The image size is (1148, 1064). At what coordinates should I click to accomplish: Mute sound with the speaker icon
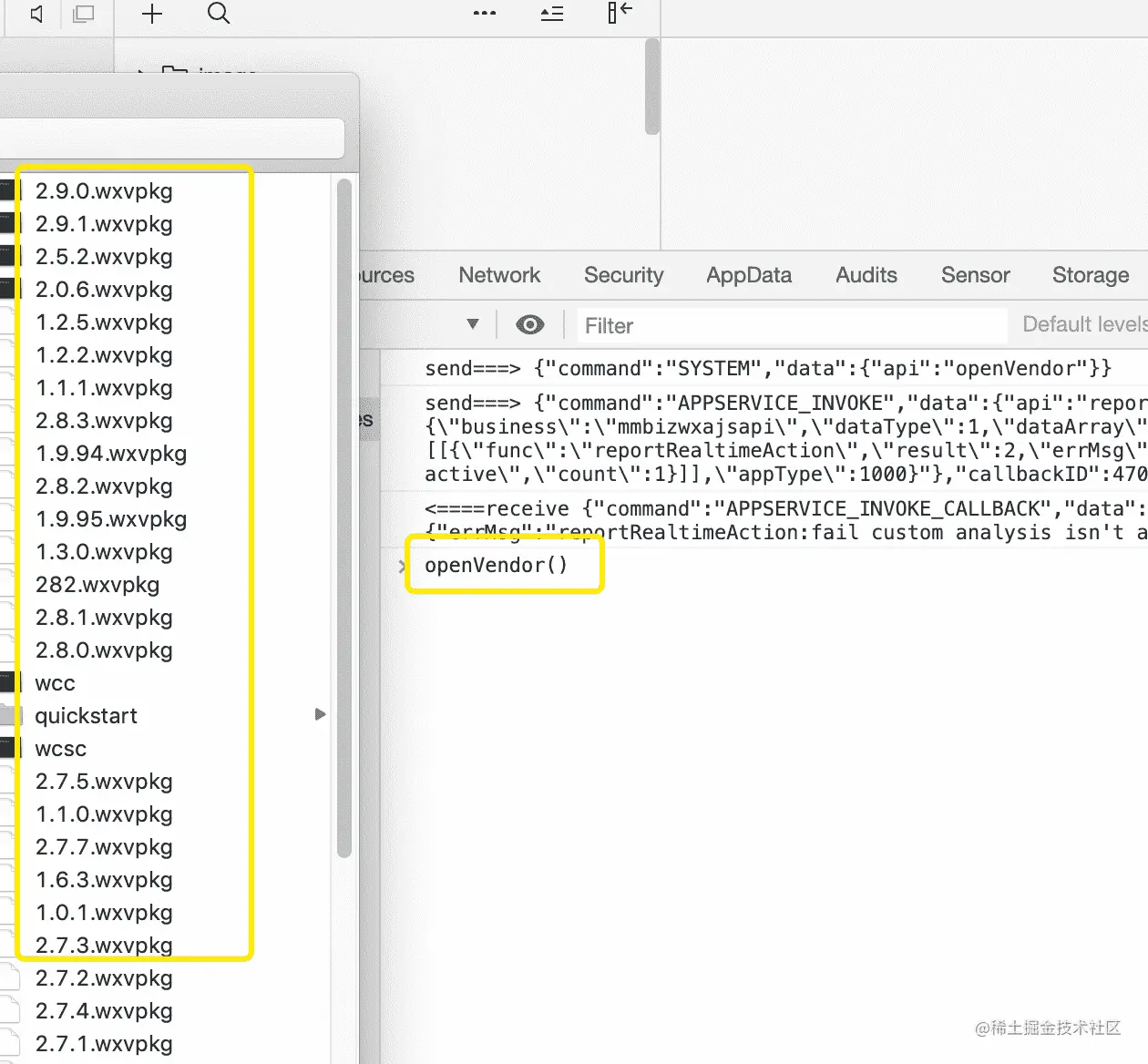pyautogui.click(x=36, y=14)
